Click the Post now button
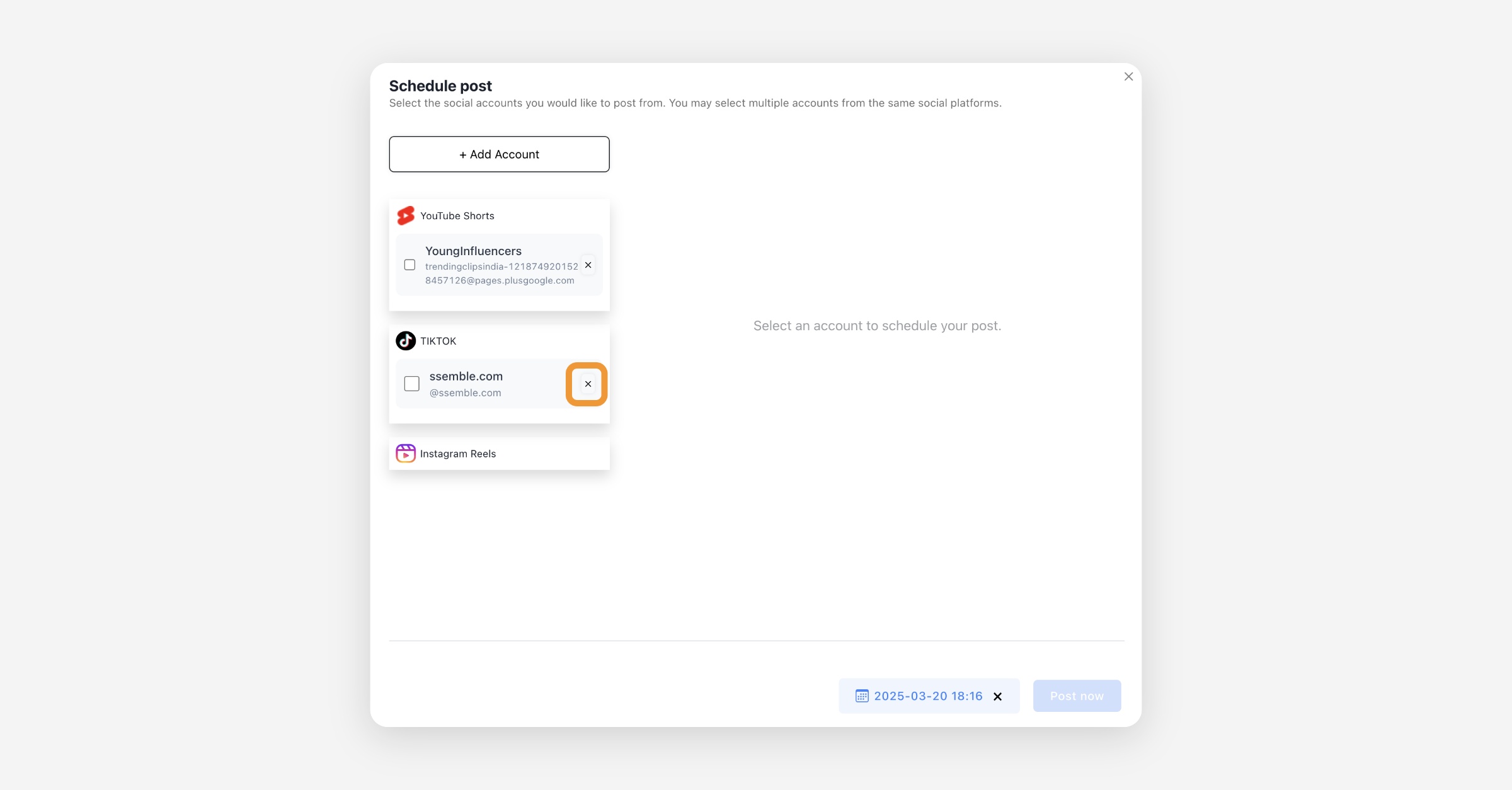Screen dimensions: 1512x790 click(1077, 696)
